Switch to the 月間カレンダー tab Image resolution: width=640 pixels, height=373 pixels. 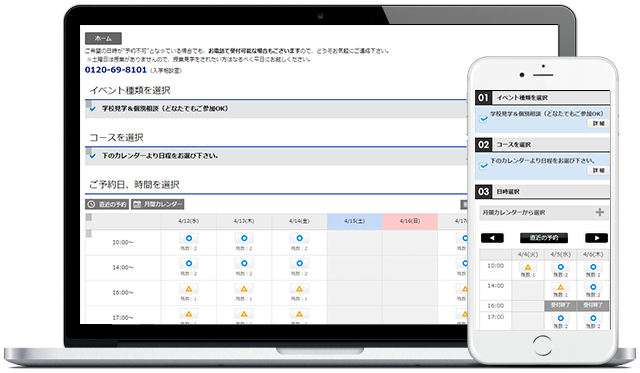[x=158, y=204]
